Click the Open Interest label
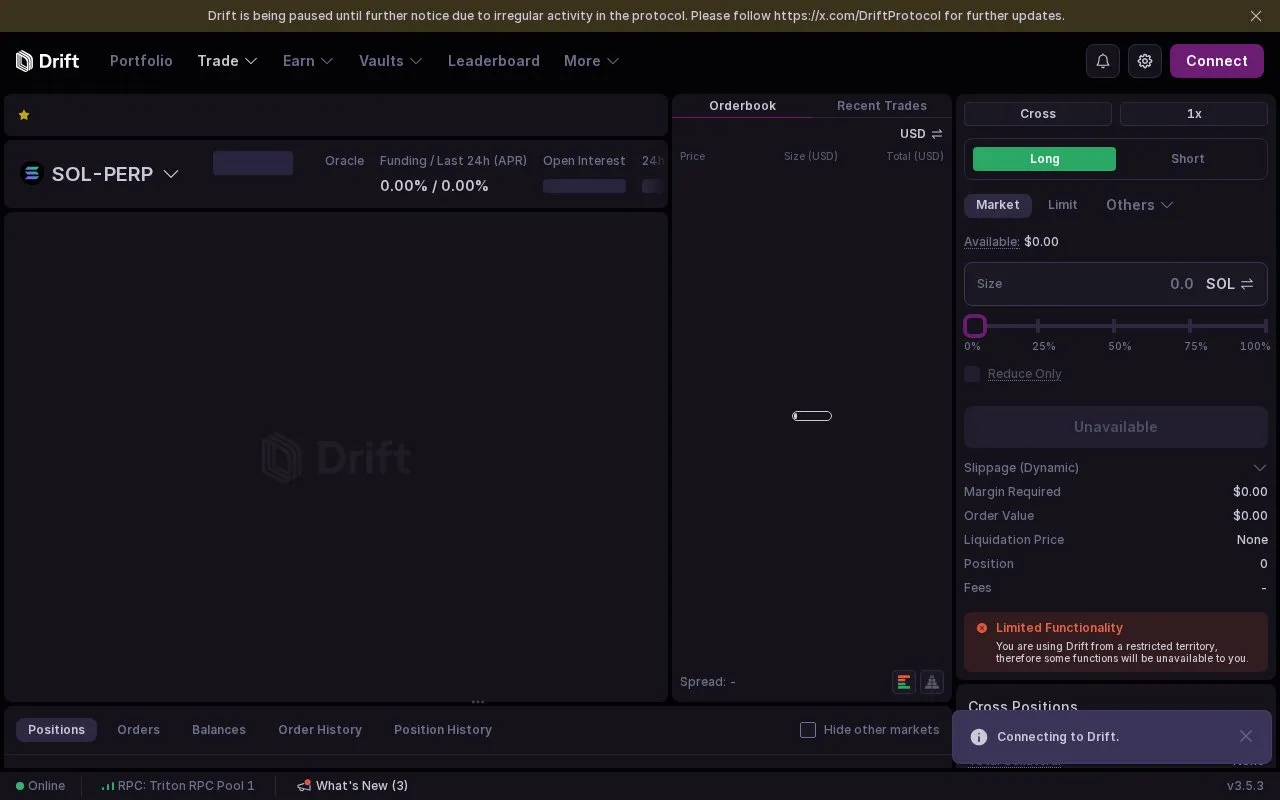Screen dimensions: 1280x800 click(x=584, y=161)
